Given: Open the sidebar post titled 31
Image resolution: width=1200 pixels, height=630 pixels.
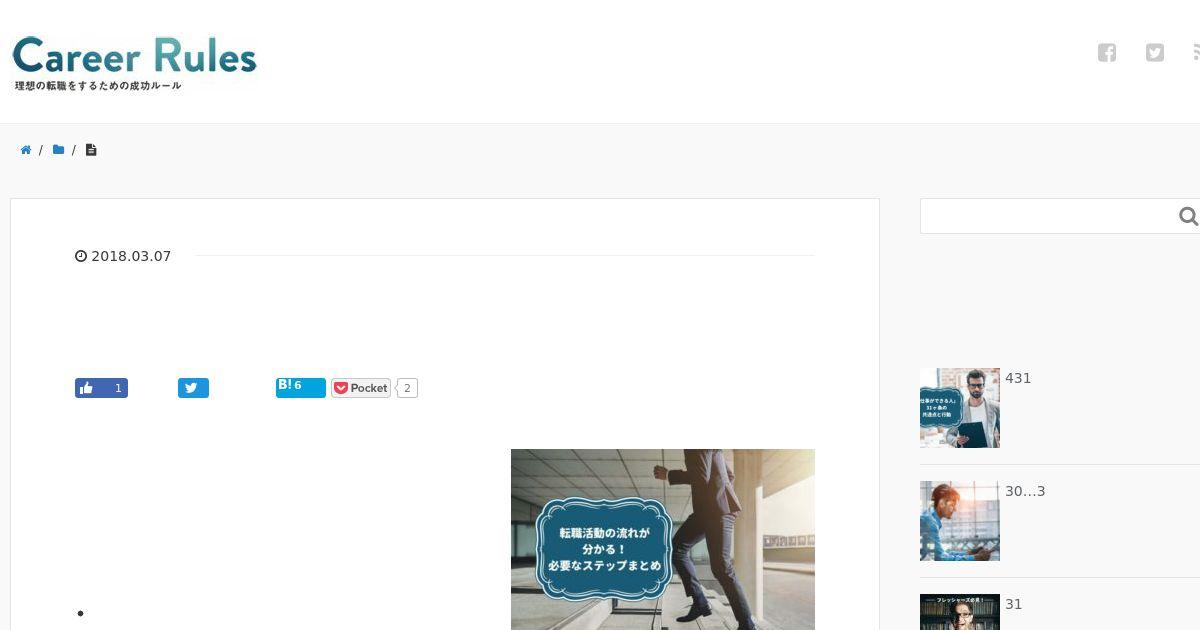Looking at the screenshot, I should [x=1014, y=604].
